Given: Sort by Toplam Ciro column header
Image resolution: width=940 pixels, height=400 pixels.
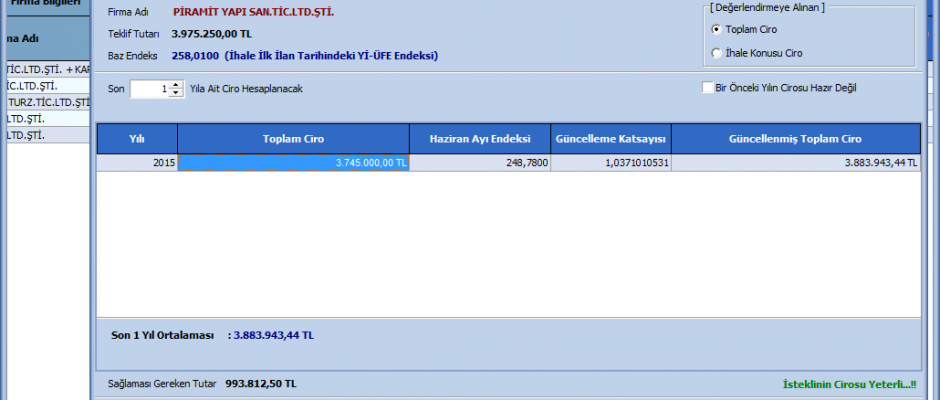Looking at the screenshot, I should (293, 139).
